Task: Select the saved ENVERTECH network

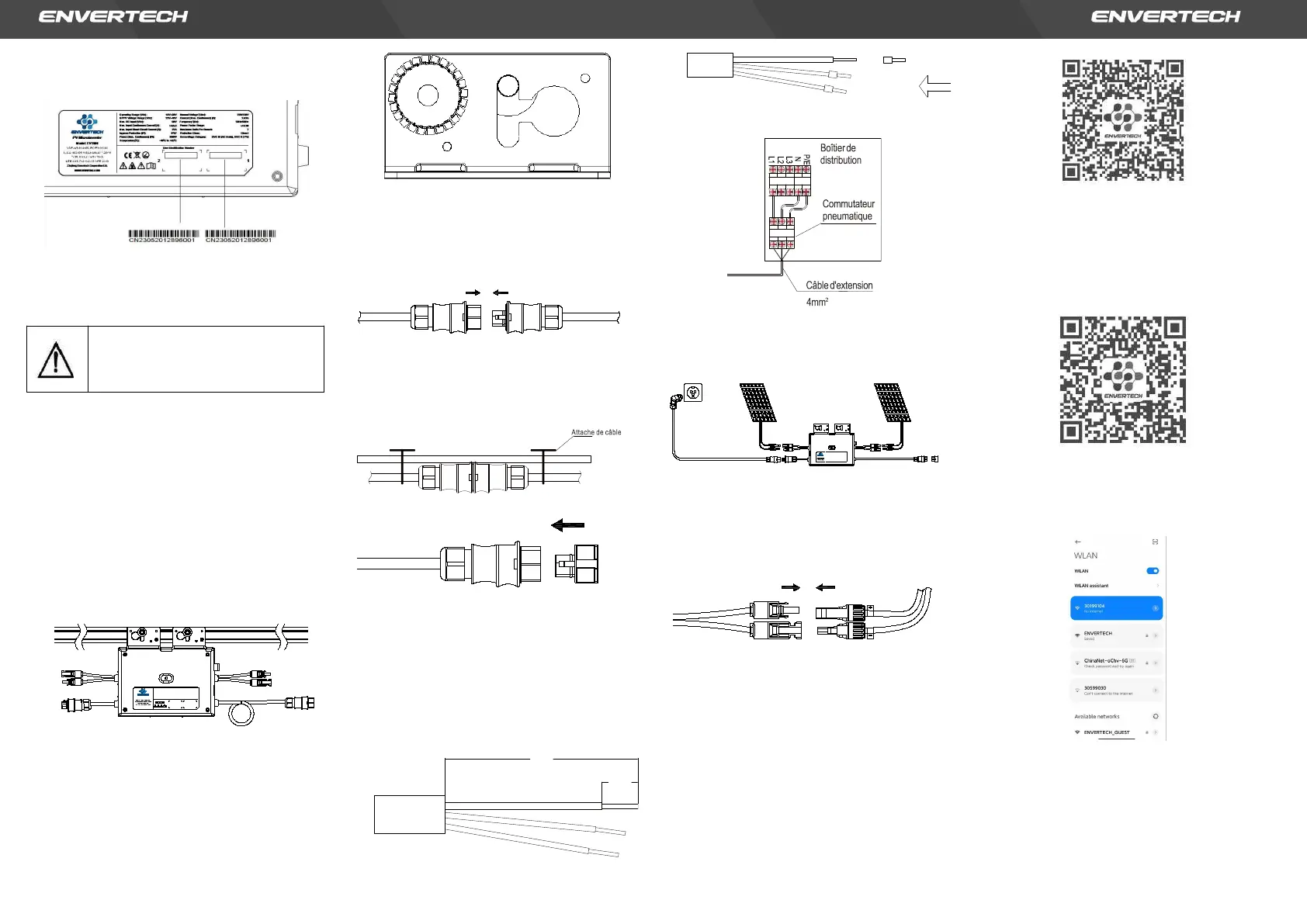Action: point(1116,635)
